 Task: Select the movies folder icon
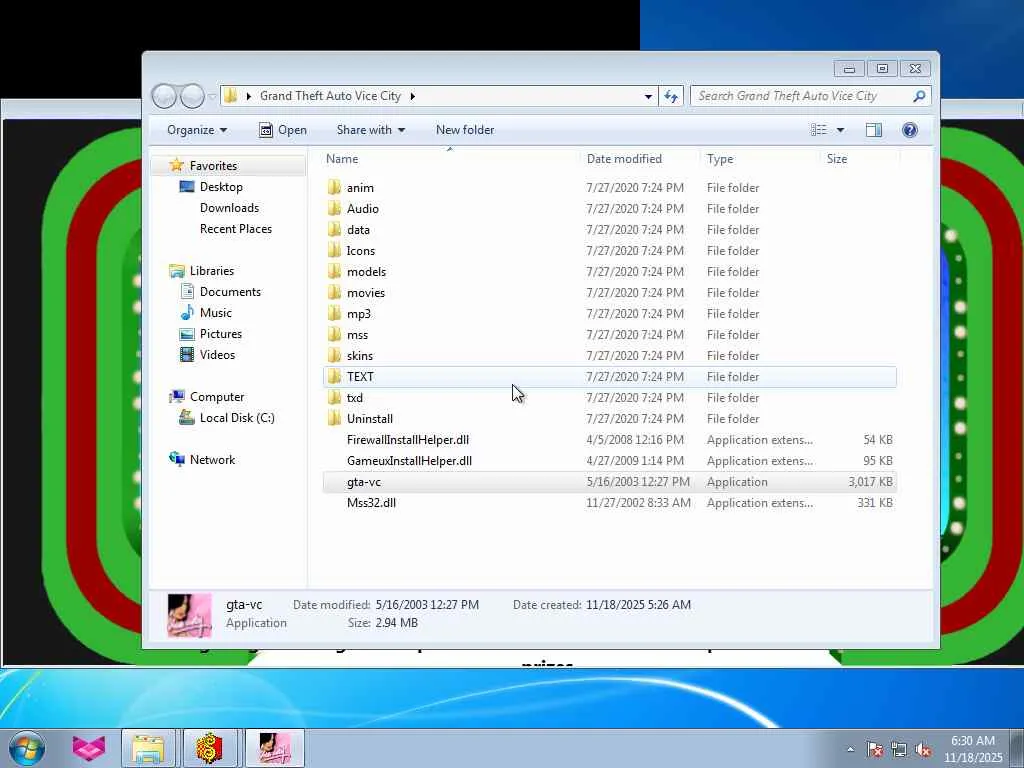click(x=334, y=293)
